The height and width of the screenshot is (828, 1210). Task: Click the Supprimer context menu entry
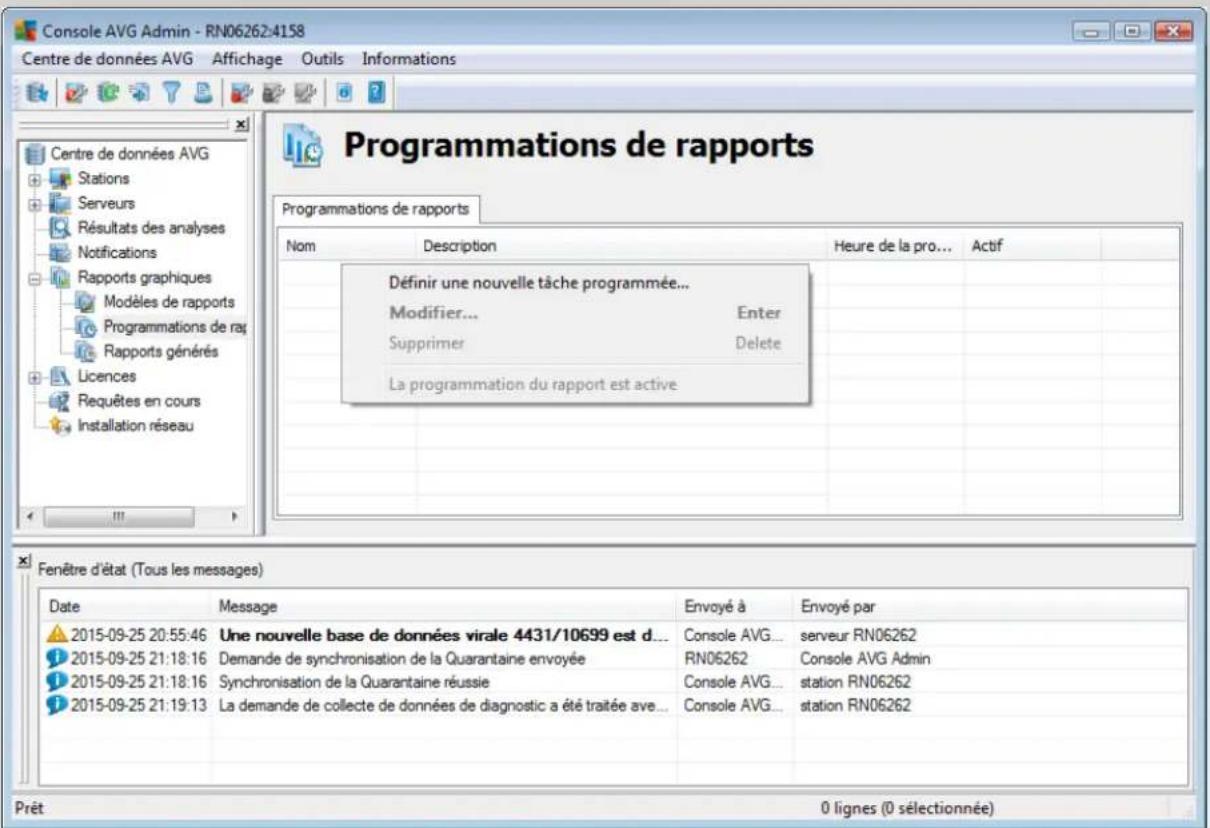575,343
